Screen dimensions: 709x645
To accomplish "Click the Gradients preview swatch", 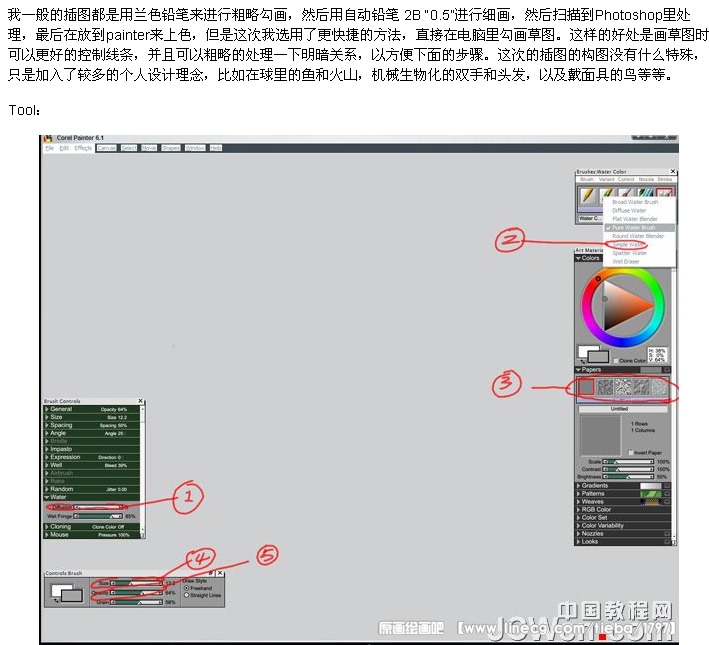I will pyautogui.click(x=651, y=486).
